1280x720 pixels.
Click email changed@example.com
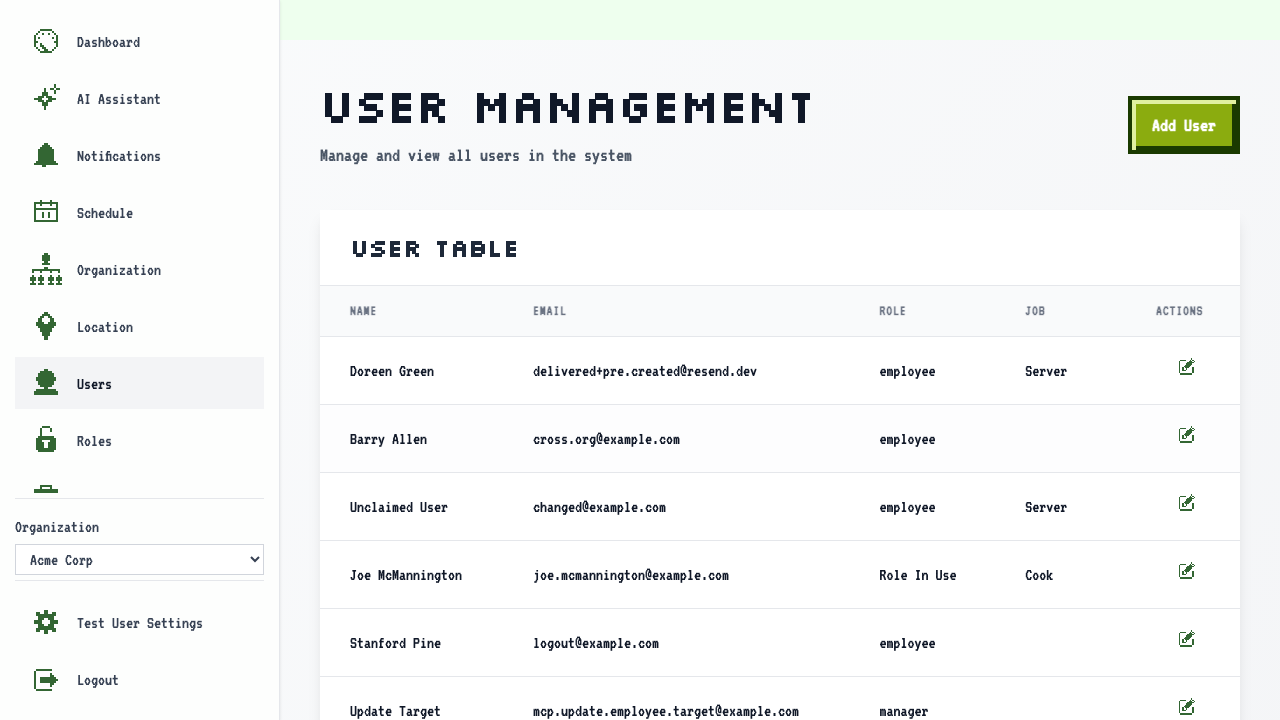599,507
